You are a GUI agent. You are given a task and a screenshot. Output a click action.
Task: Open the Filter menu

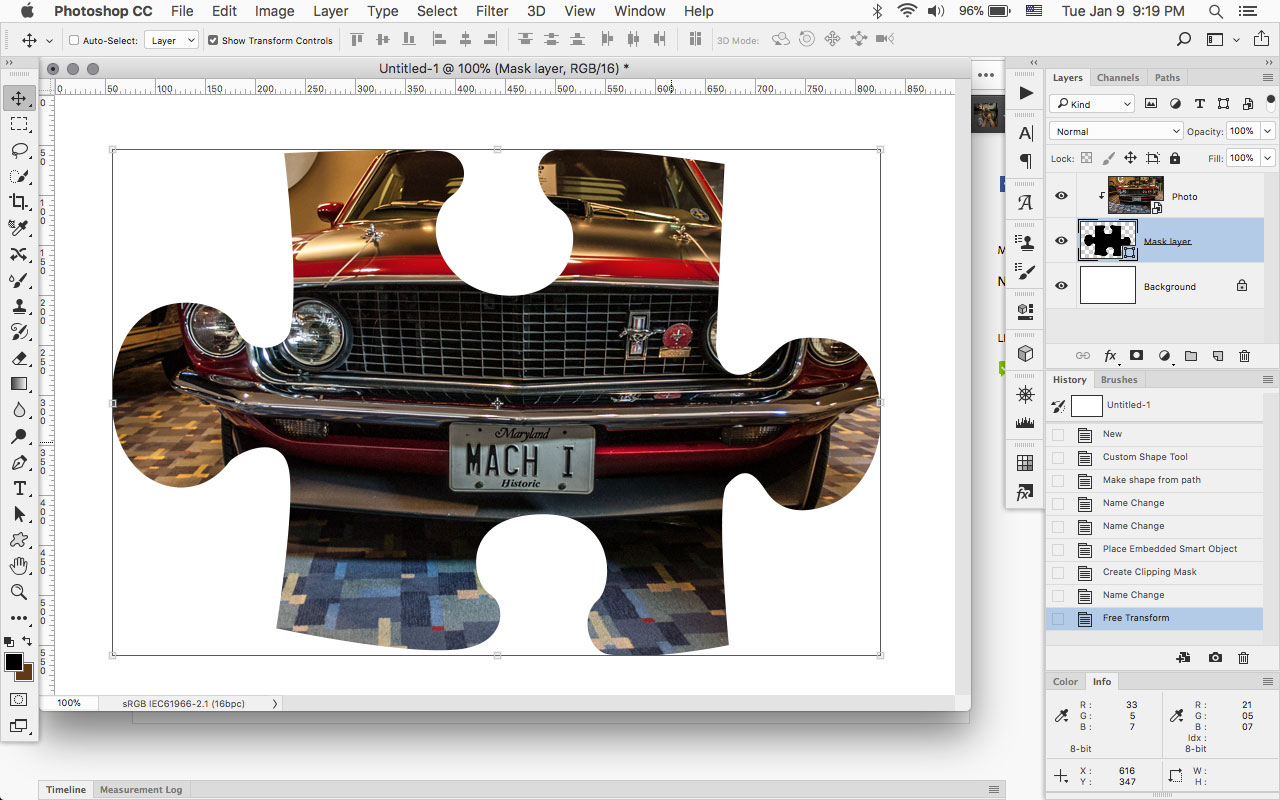tap(492, 11)
